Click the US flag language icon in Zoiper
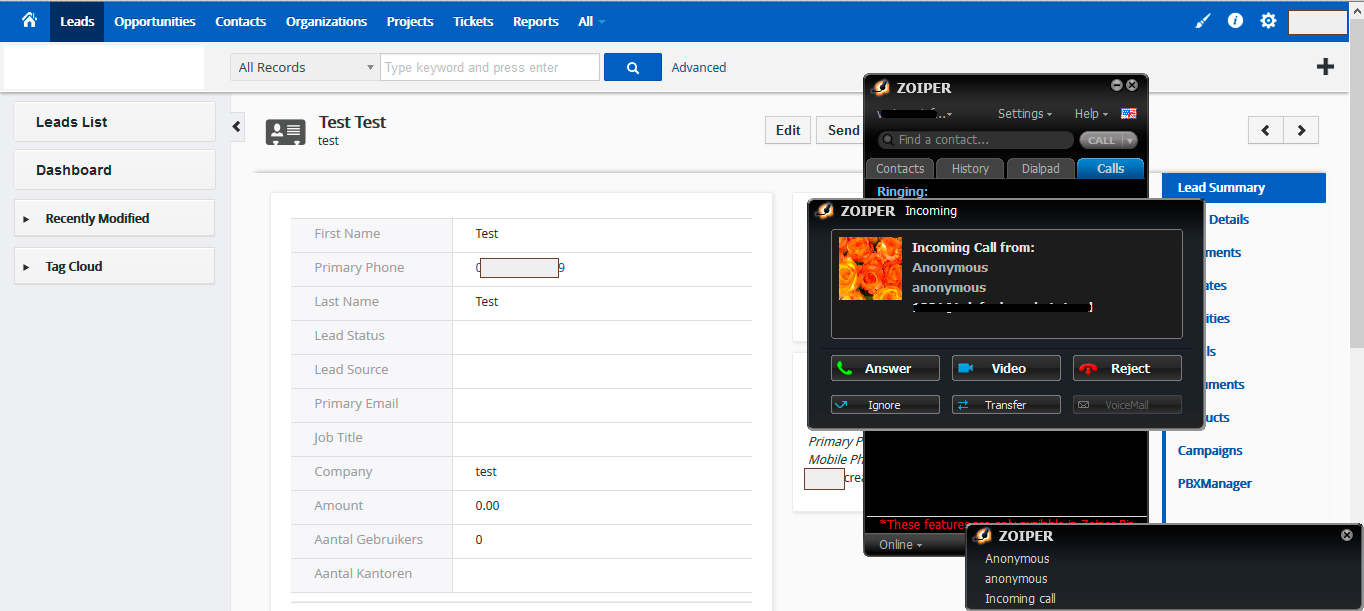Viewport: 1364px width, 611px height. 1128,113
